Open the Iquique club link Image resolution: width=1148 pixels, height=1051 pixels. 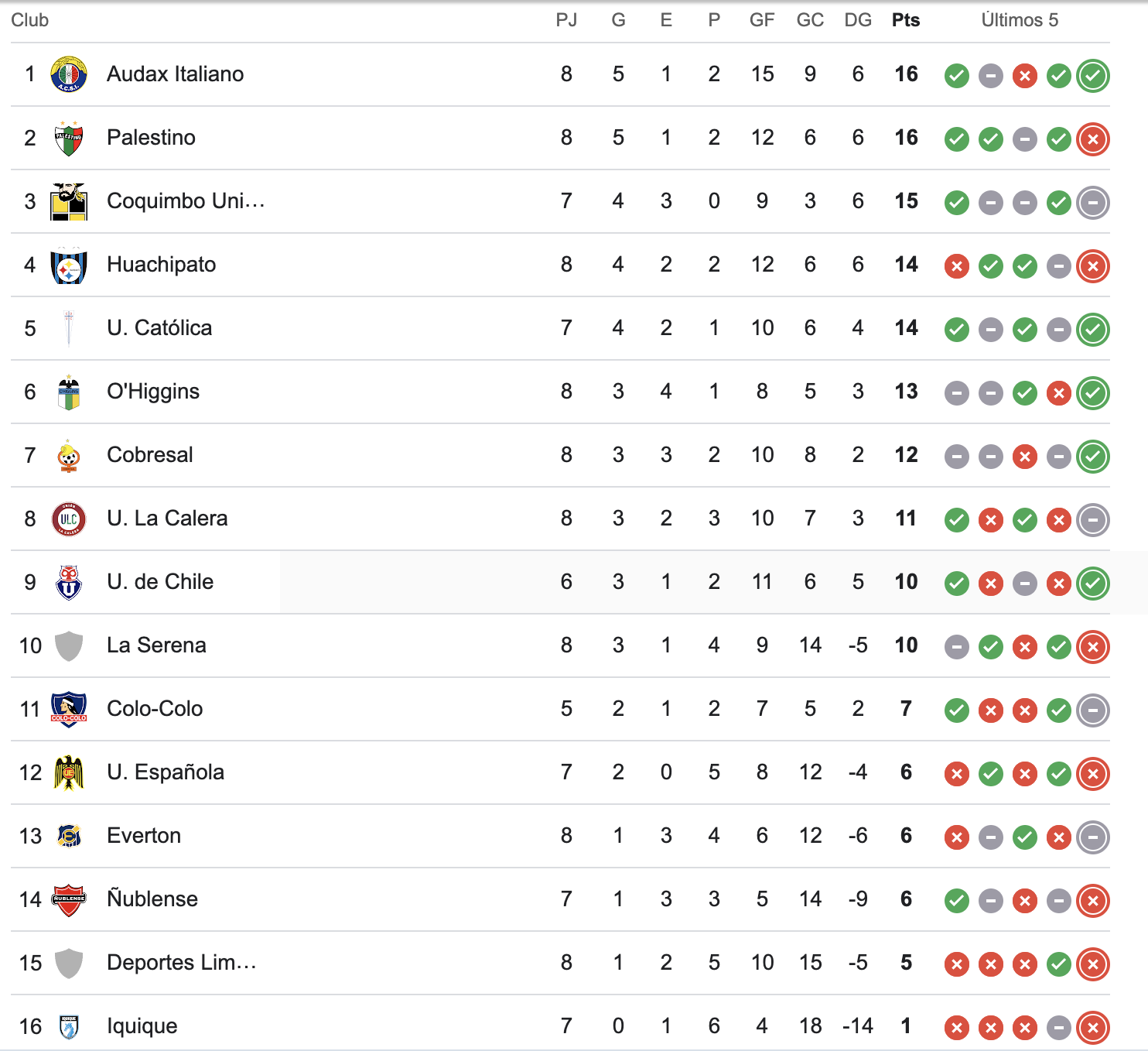click(x=142, y=1026)
